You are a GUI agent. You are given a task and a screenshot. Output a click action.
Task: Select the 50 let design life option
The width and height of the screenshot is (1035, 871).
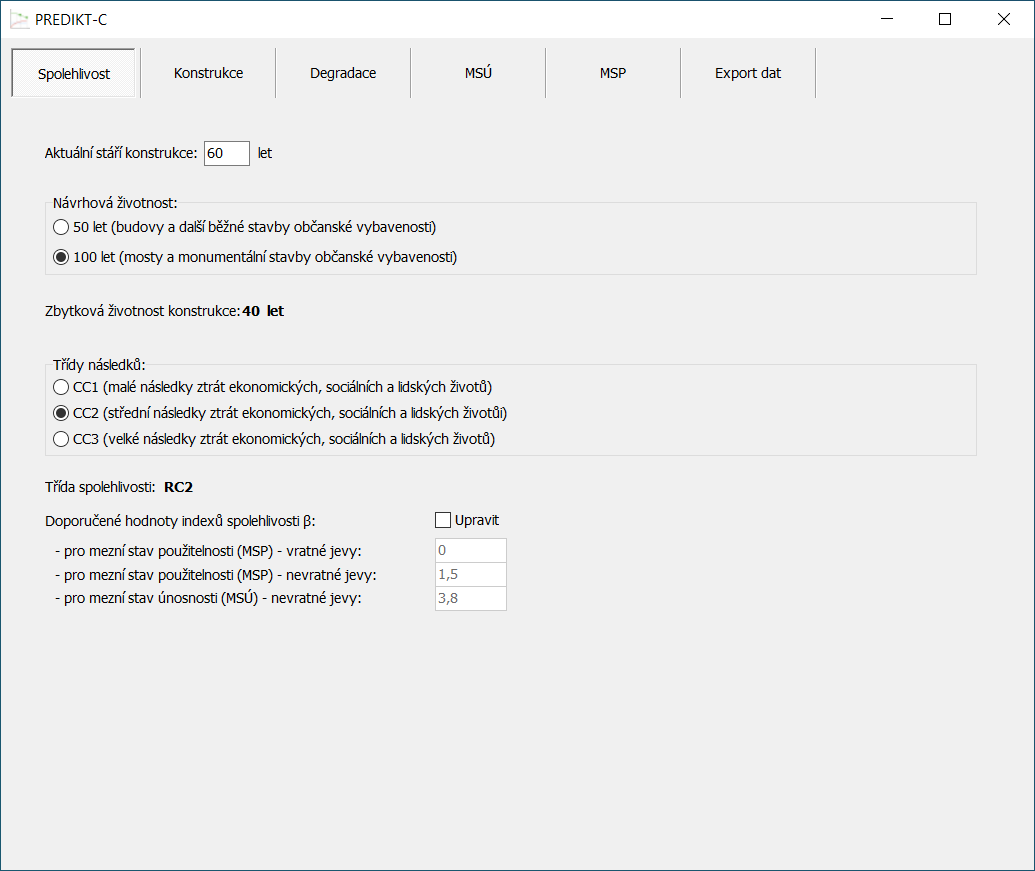tap(244, 227)
